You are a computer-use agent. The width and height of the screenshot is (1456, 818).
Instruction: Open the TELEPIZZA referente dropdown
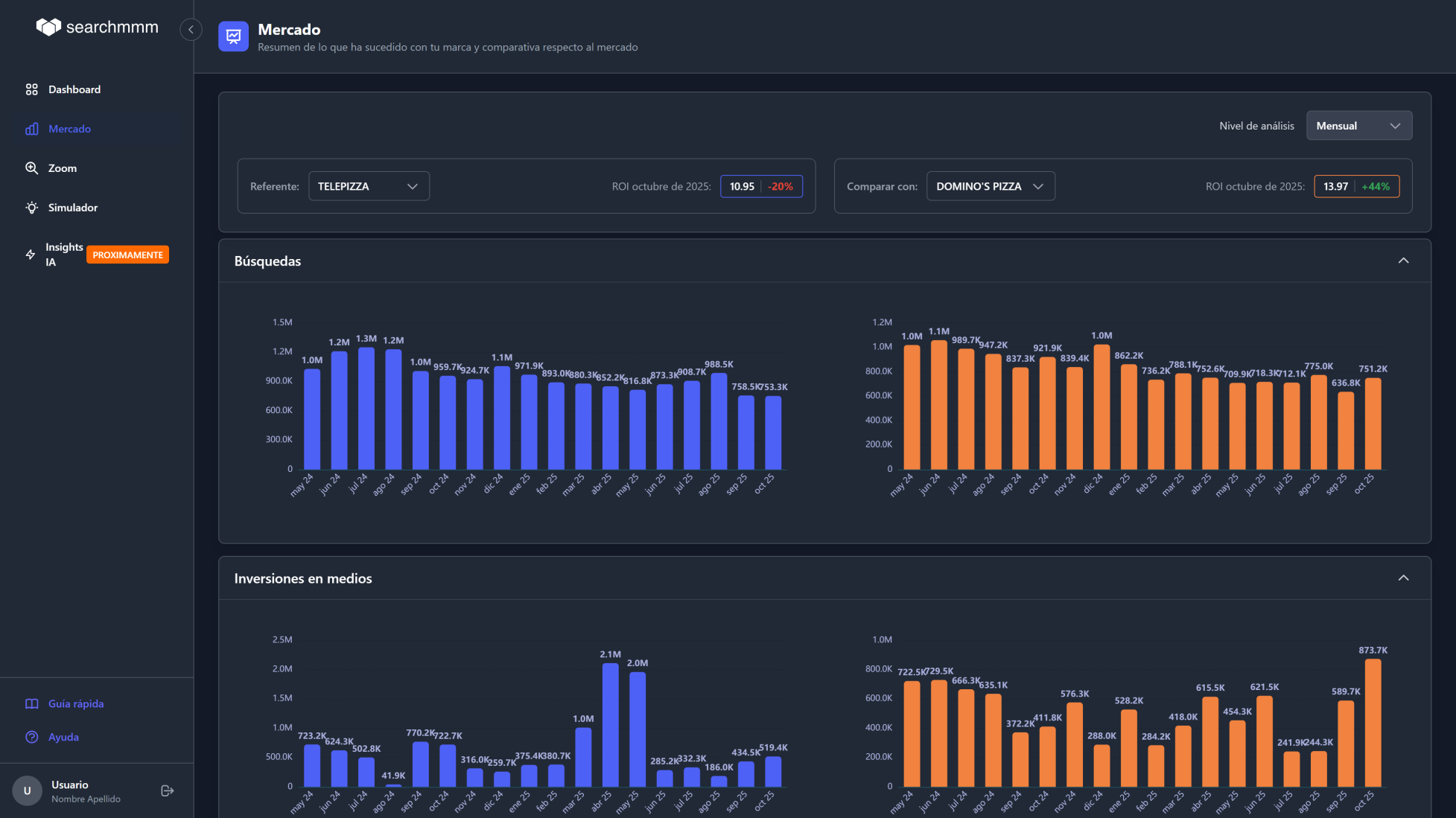(x=369, y=186)
